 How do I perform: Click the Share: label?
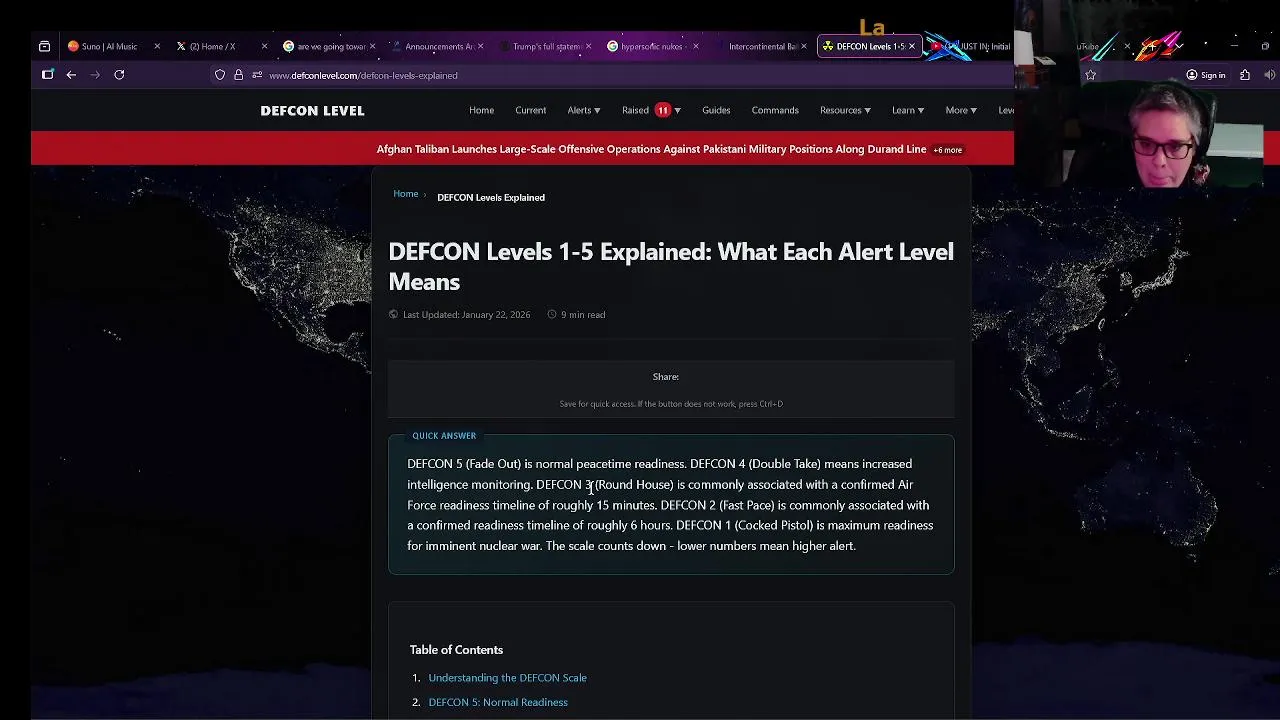coord(665,377)
